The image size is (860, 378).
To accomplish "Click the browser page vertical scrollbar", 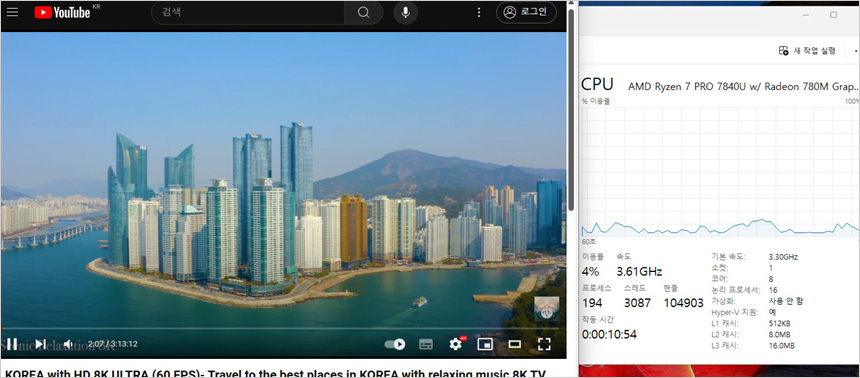I will tap(571, 110).
